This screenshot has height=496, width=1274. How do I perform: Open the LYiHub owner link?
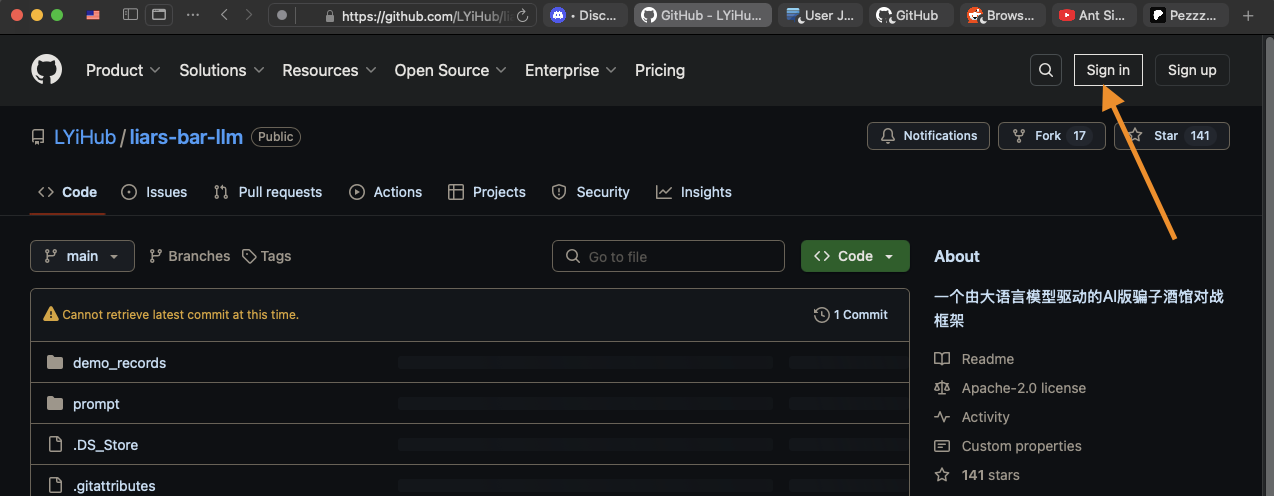85,137
